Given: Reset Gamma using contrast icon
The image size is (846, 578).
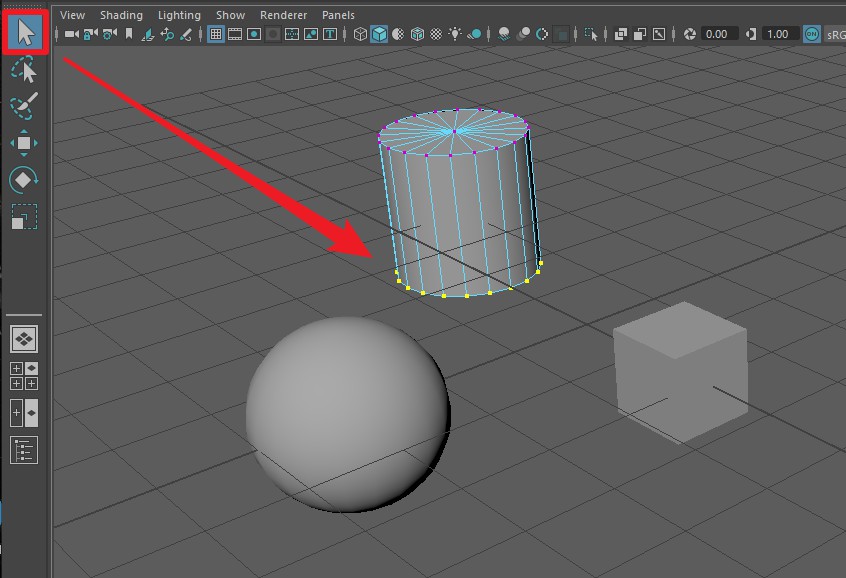Looking at the screenshot, I should point(751,35).
